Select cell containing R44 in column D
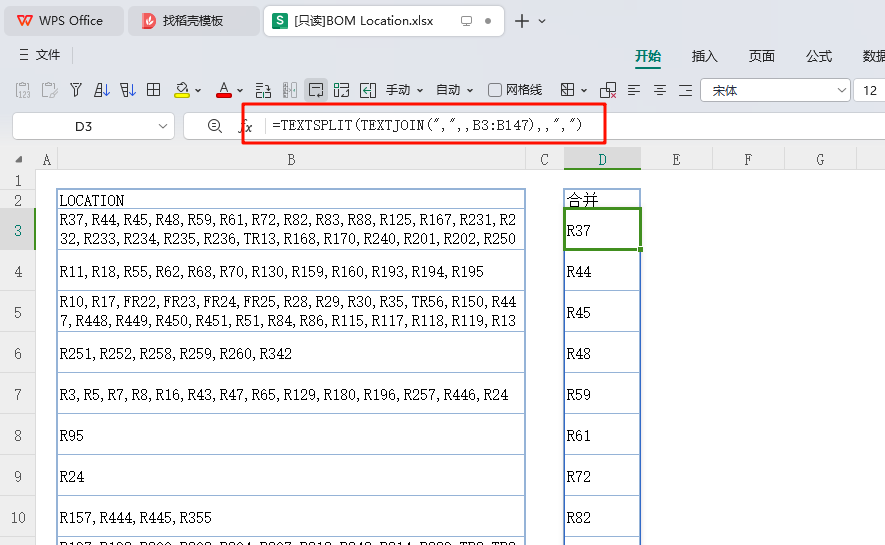Image resolution: width=885 pixels, height=545 pixels. [602, 271]
